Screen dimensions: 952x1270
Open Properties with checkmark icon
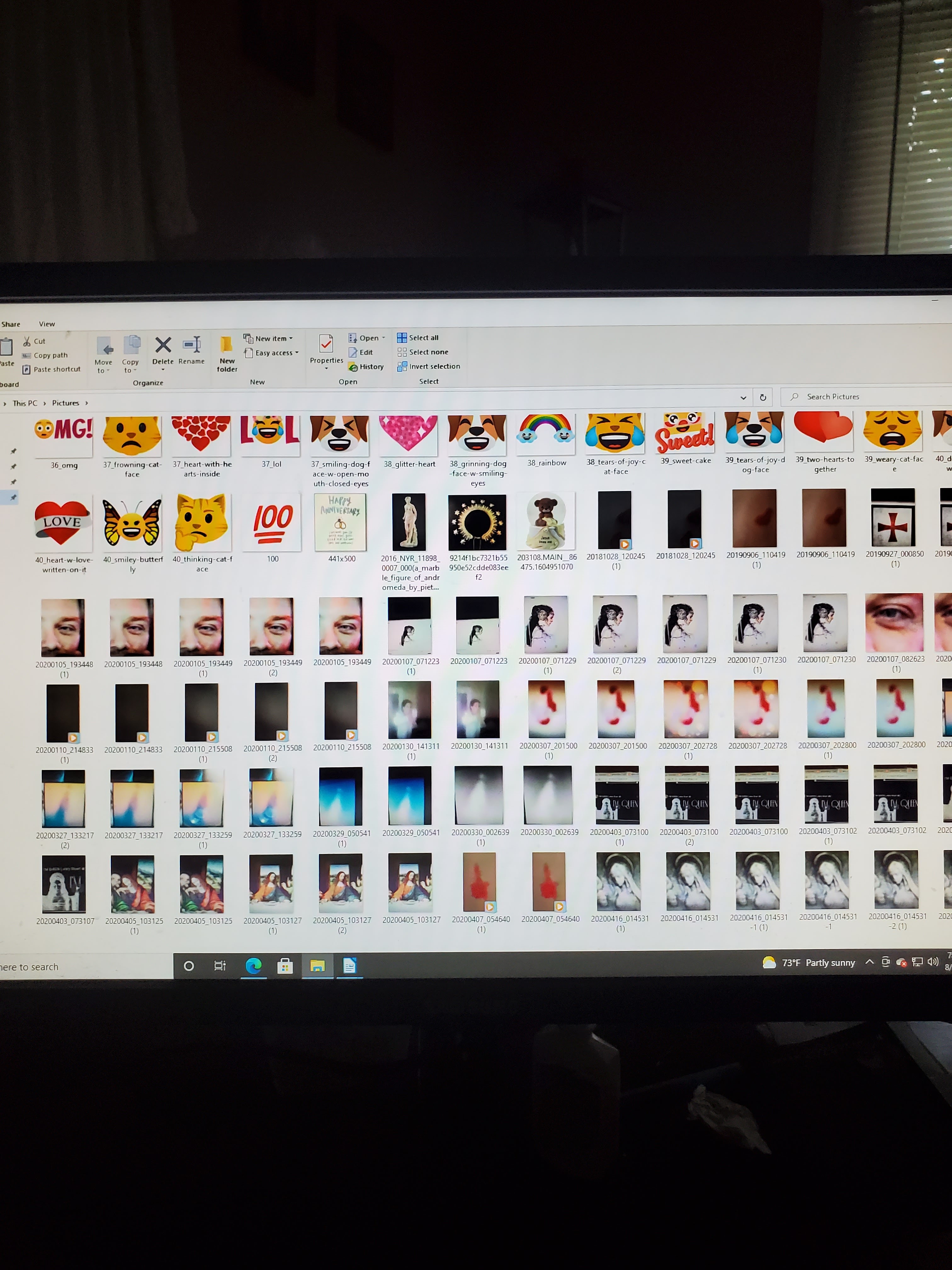[x=326, y=345]
